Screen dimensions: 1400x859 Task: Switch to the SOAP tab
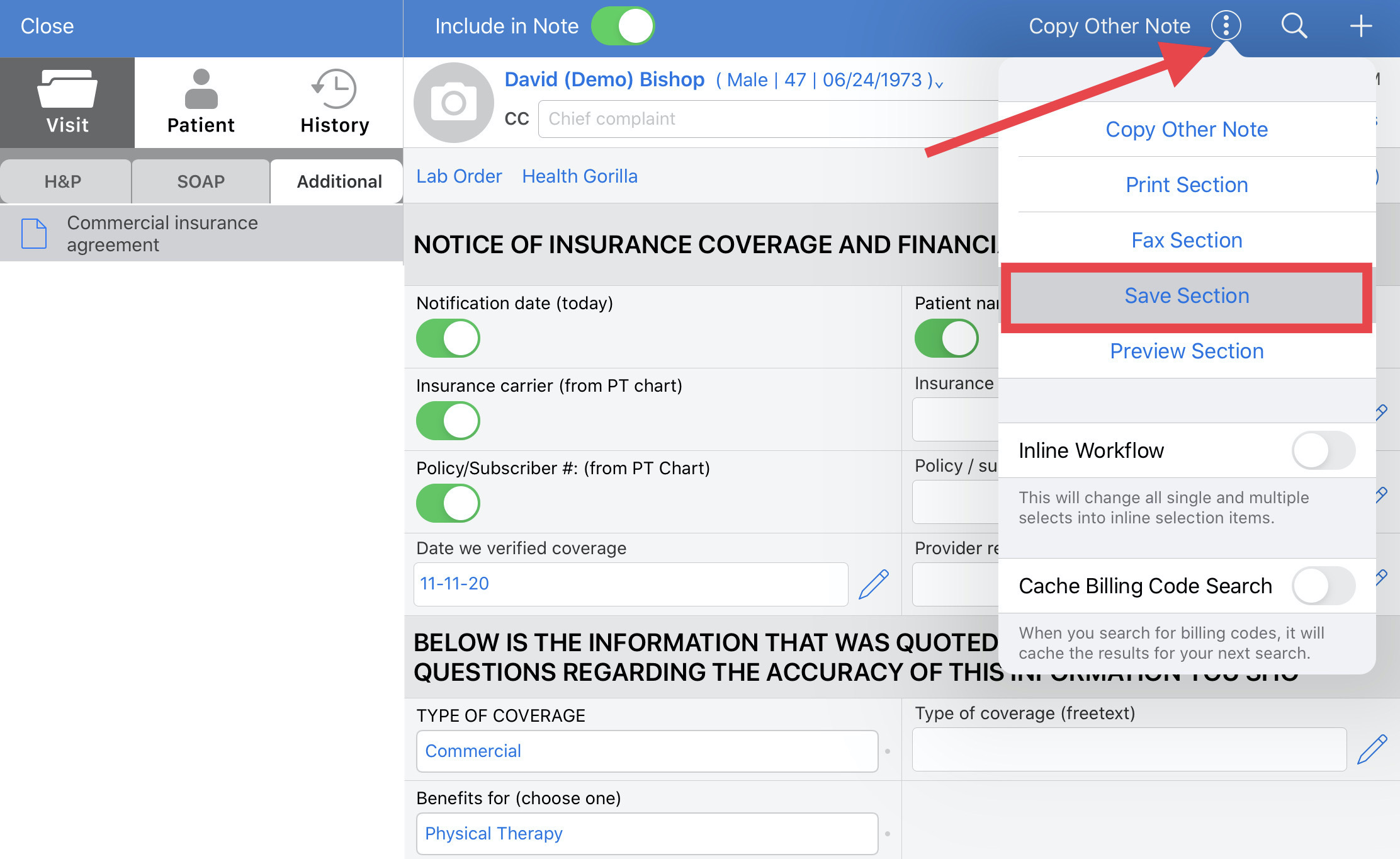click(201, 181)
